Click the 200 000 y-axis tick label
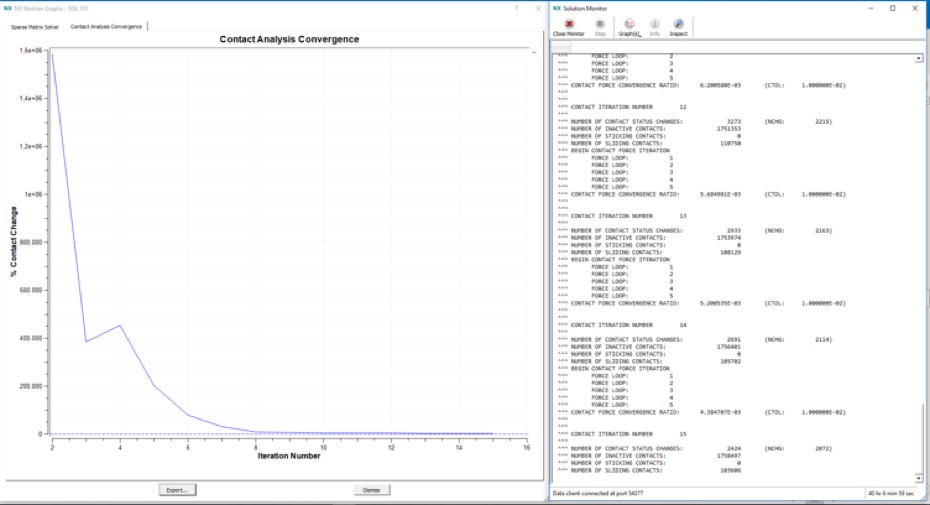 (31, 386)
